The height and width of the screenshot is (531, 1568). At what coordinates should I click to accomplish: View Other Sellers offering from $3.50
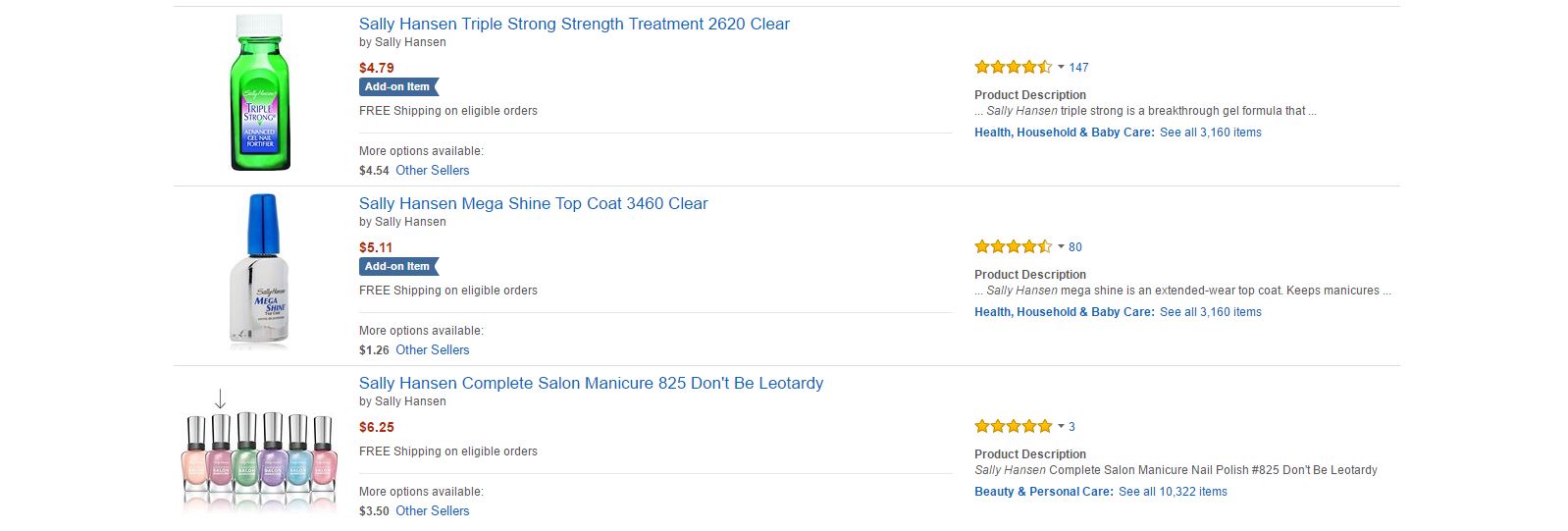[432, 511]
